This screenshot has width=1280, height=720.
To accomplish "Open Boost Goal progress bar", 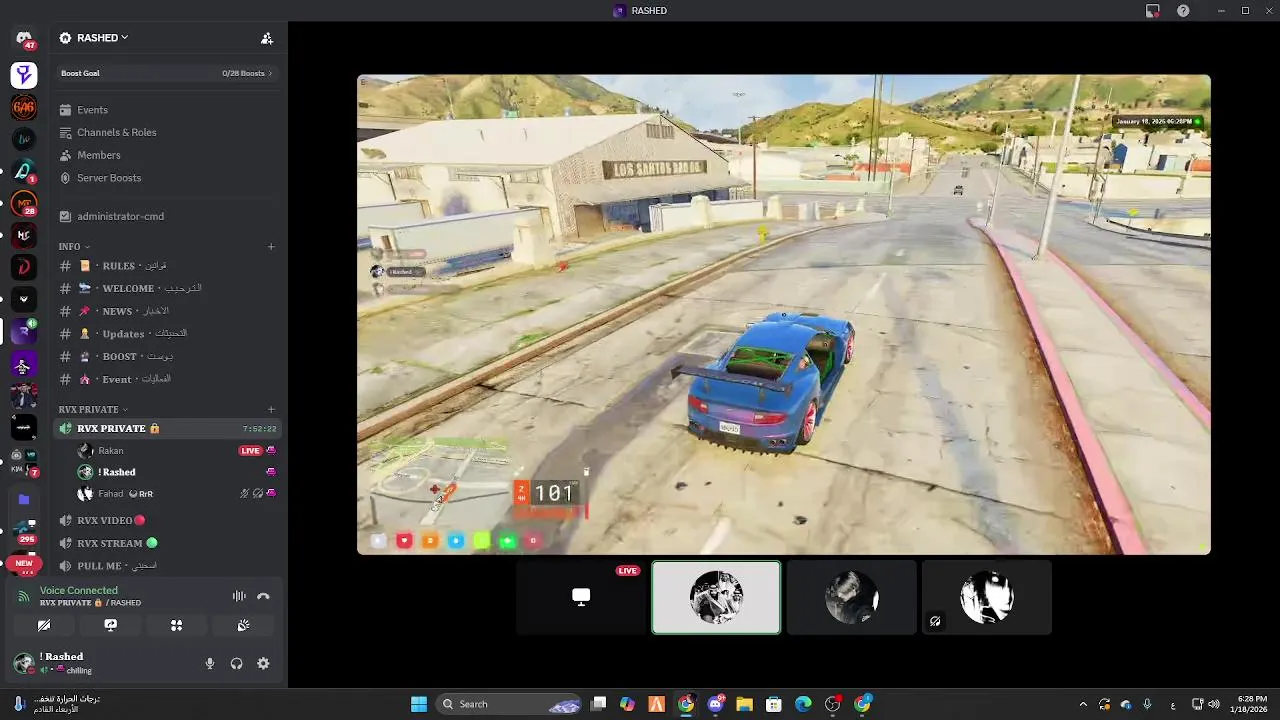I will (166, 73).
